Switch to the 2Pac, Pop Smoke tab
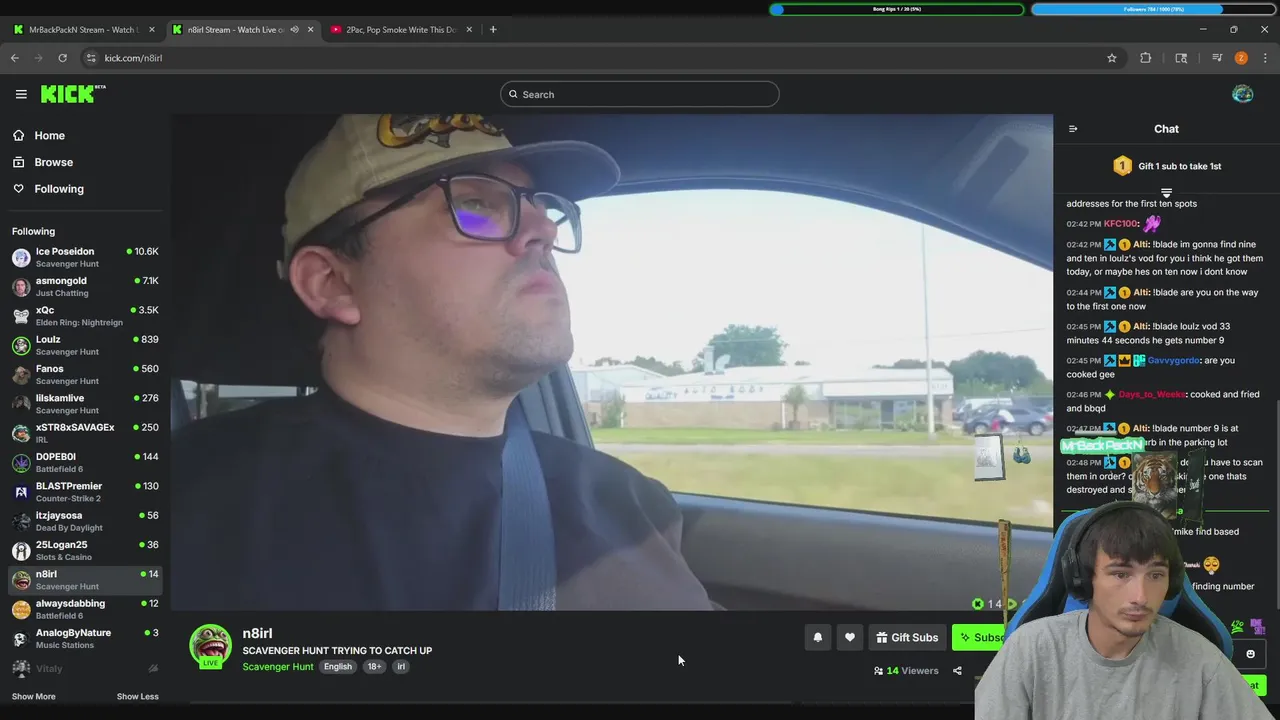This screenshot has width=1280, height=720. 402,29
